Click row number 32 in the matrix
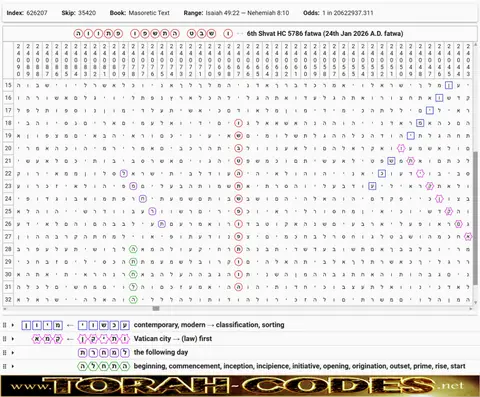This screenshot has height=397, width=480. tap(8, 300)
